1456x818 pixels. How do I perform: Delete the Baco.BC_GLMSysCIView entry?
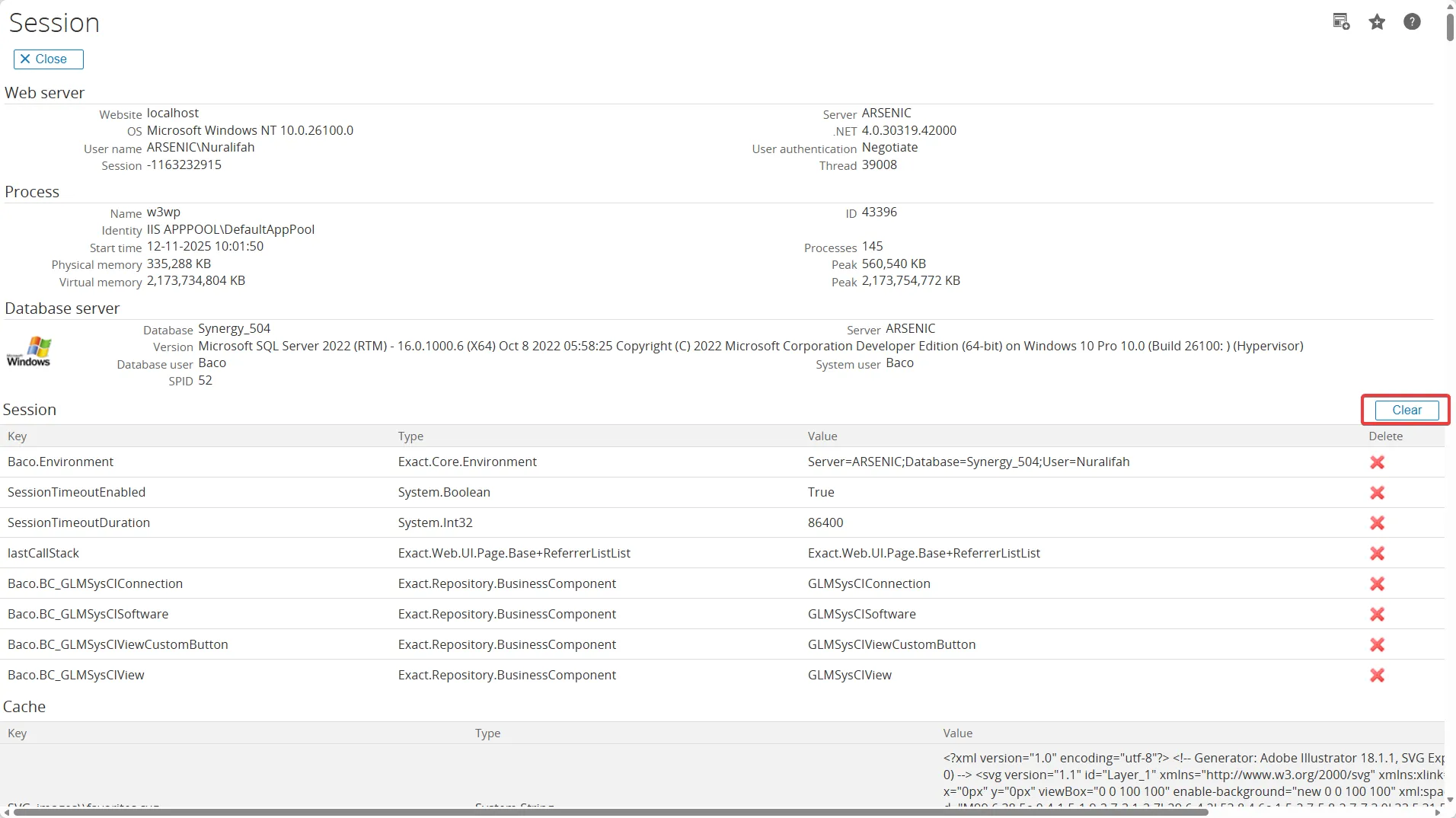click(1377, 676)
